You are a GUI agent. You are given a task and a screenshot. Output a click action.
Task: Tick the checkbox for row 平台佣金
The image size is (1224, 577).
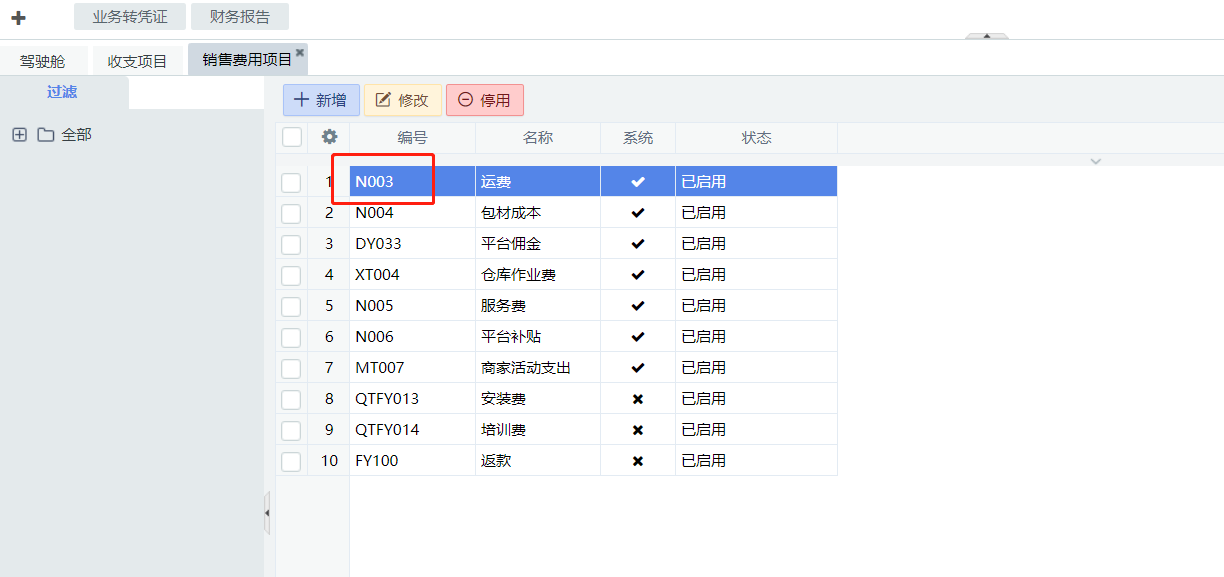291,244
